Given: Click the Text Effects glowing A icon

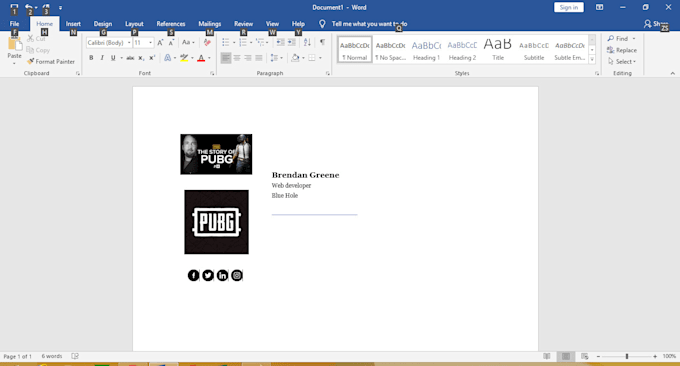Looking at the screenshot, I should click(167, 58).
